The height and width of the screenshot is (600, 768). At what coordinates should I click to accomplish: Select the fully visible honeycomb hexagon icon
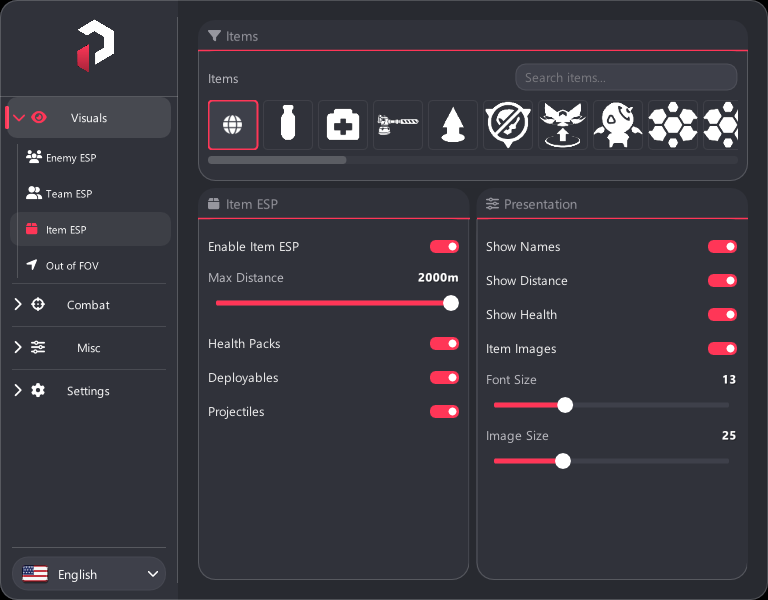pos(672,125)
